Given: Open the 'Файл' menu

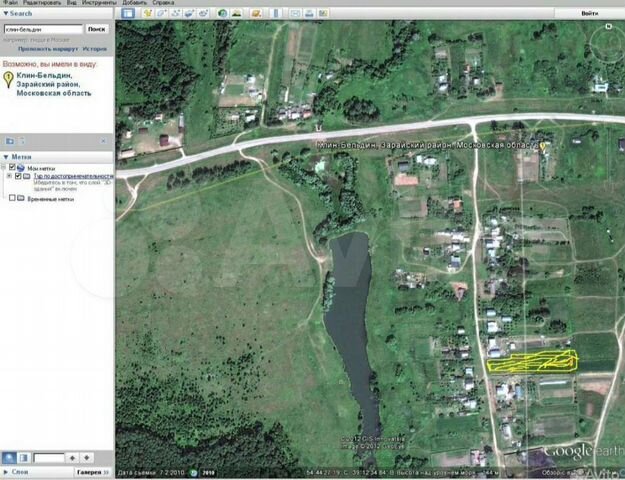Looking at the screenshot, I should point(8,3).
